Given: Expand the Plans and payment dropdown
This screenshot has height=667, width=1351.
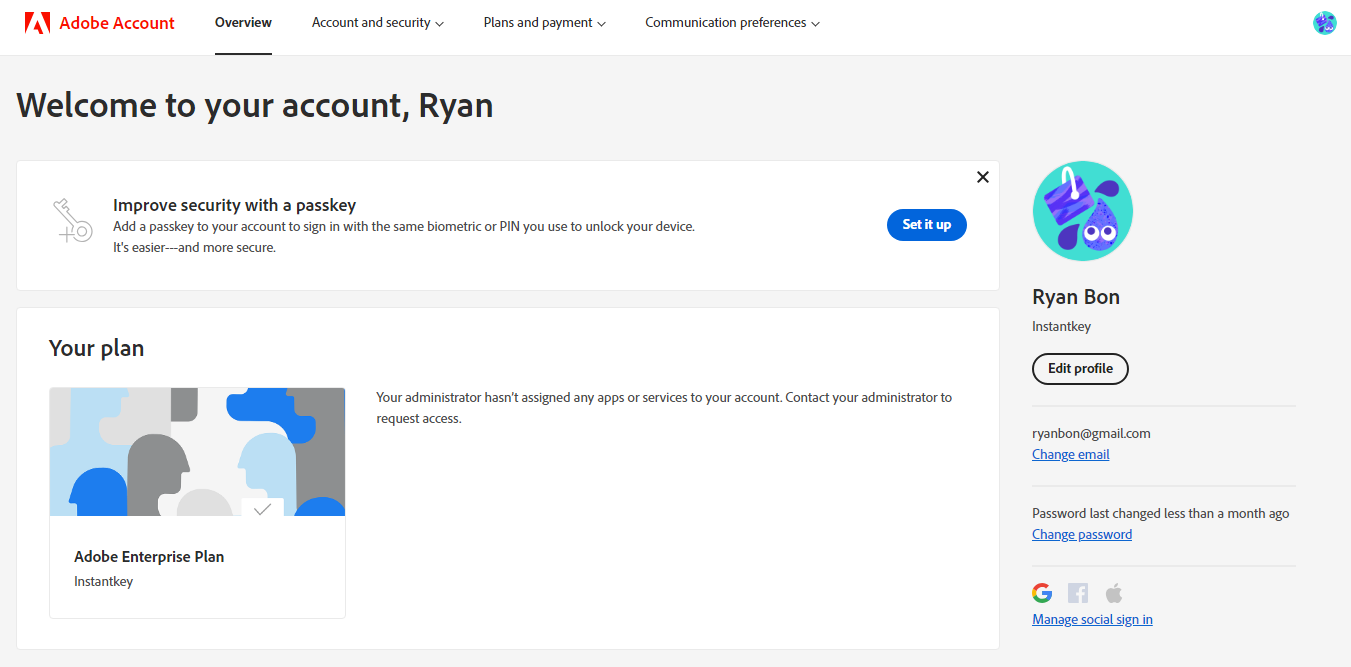Looking at the screenshot, I should point(544,23).
